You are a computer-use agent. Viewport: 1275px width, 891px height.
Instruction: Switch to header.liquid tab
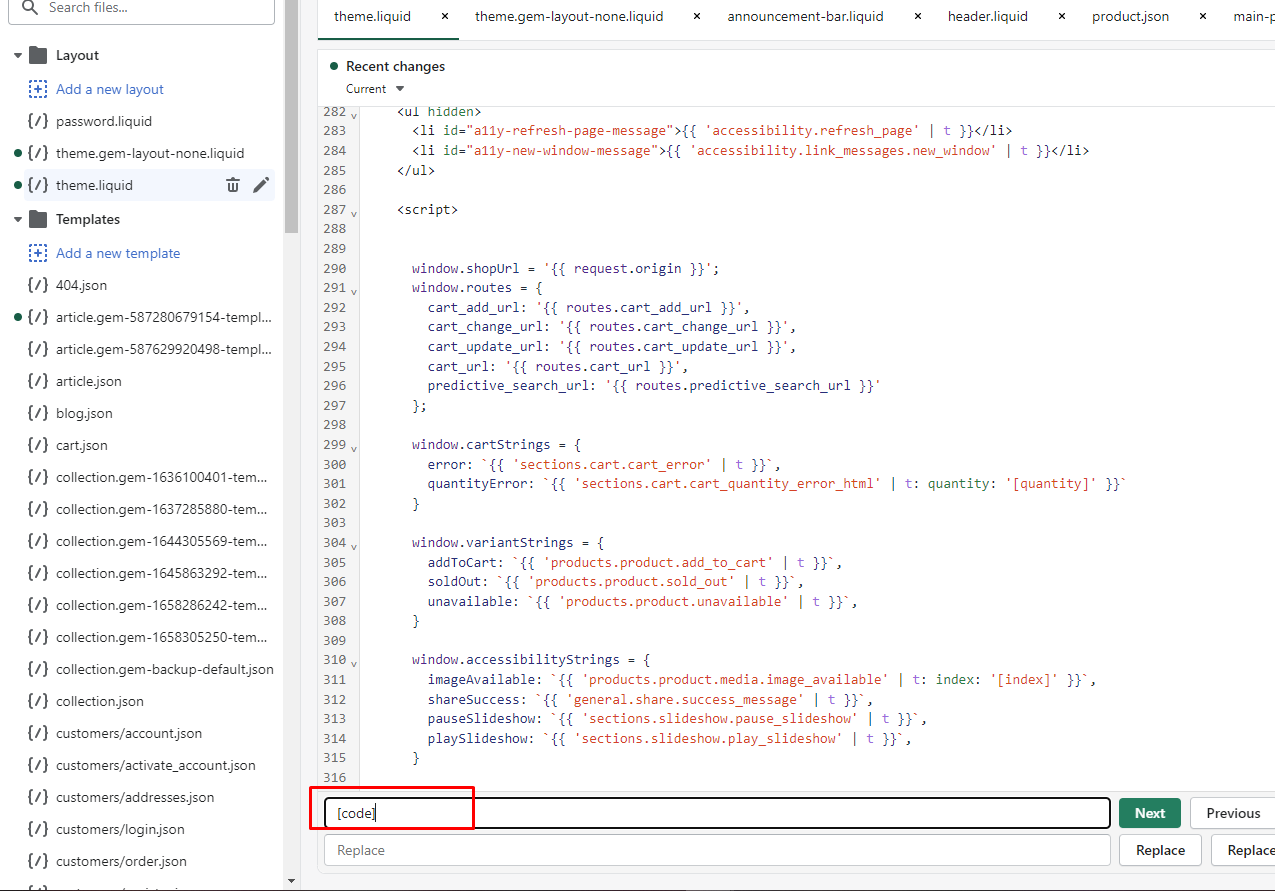tap(988, 16)
